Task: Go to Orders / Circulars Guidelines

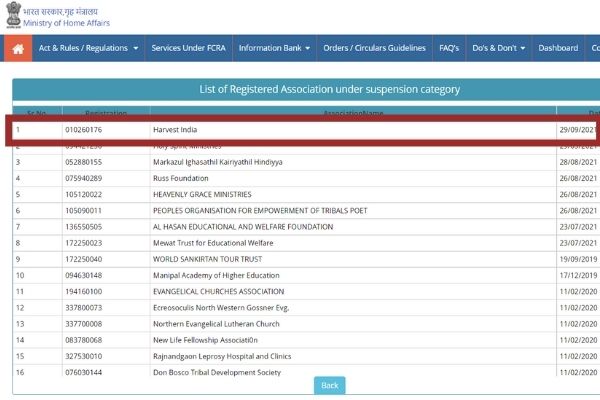Action: 376,48
